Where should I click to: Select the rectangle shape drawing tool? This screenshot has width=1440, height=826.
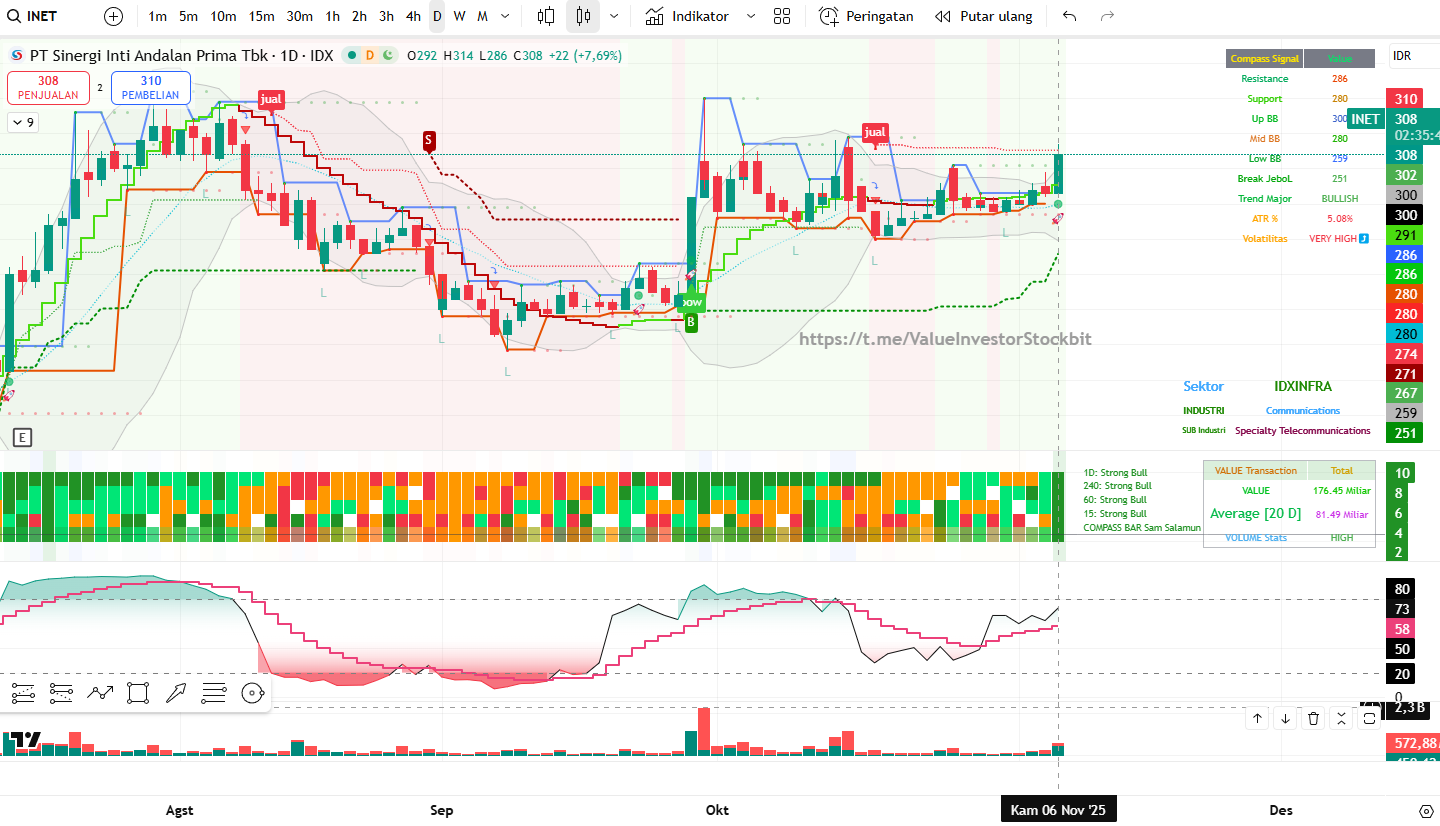click(x=138, y=692)
